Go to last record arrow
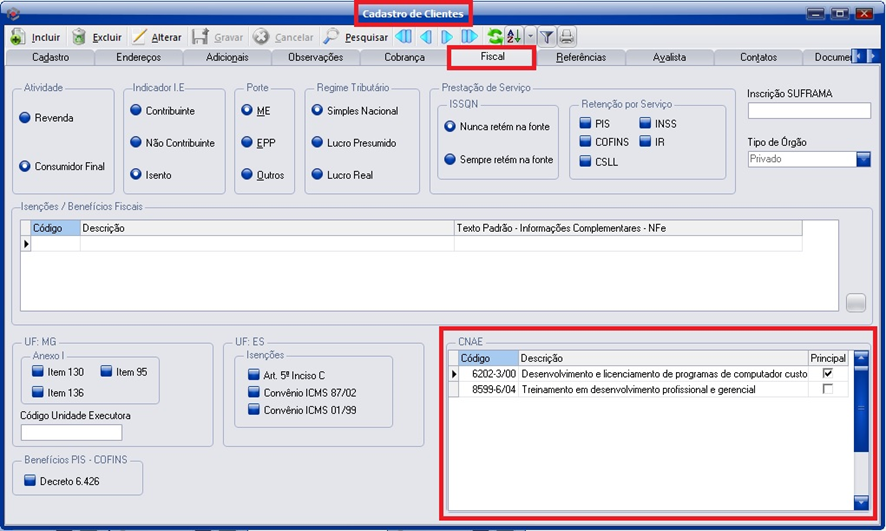The image size is (886, 531). click(x=470, y=37)
